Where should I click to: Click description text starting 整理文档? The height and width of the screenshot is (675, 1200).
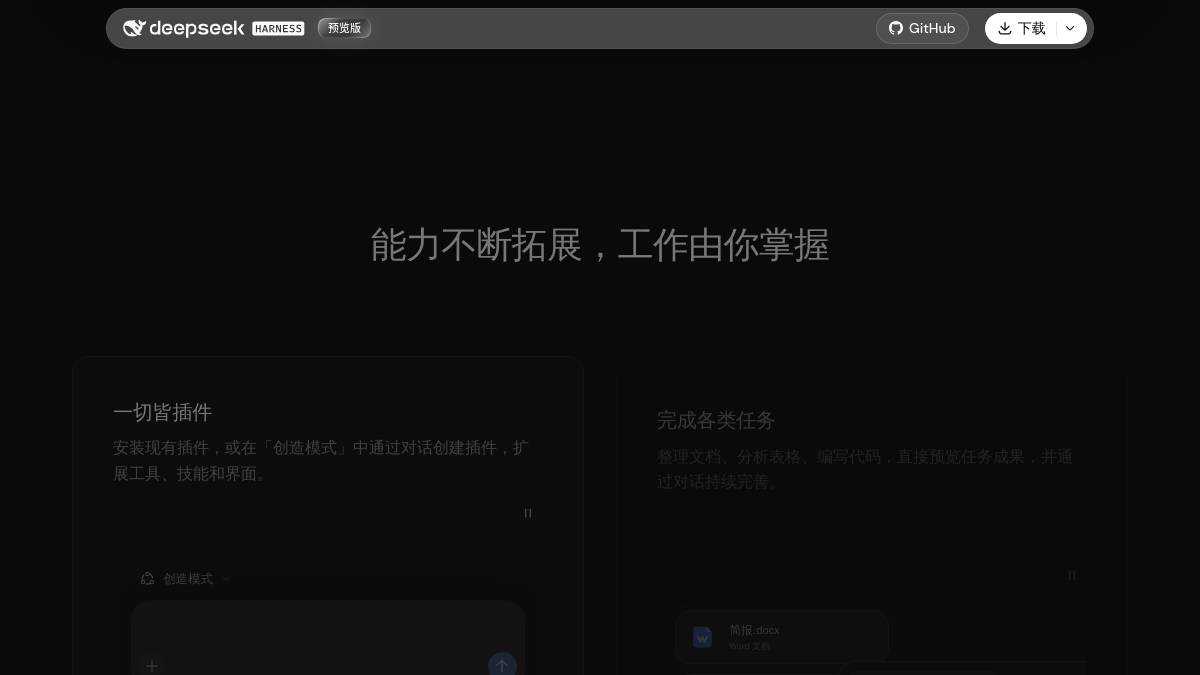[x=865, y=468]
